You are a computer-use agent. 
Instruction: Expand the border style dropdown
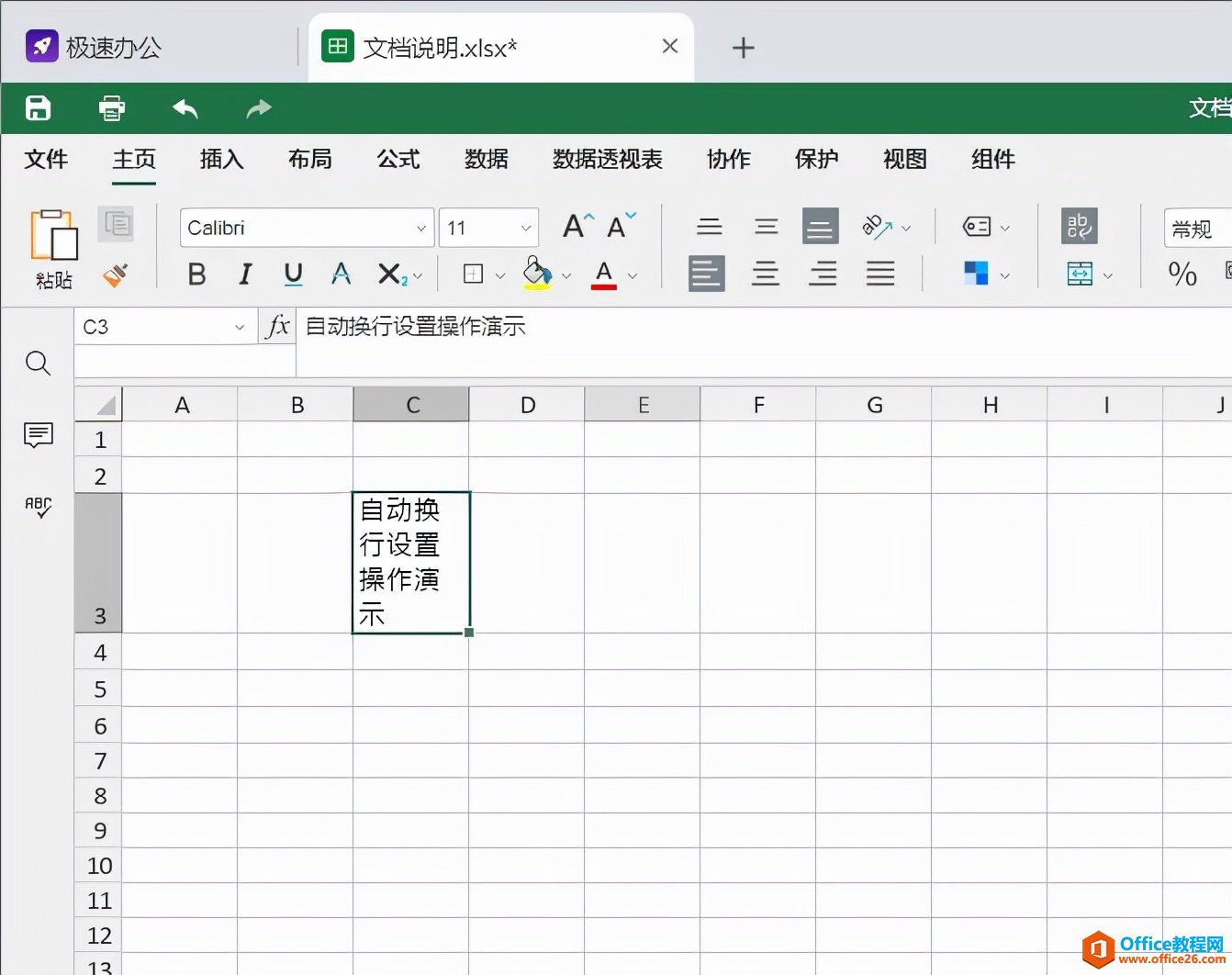pos(500,275)
